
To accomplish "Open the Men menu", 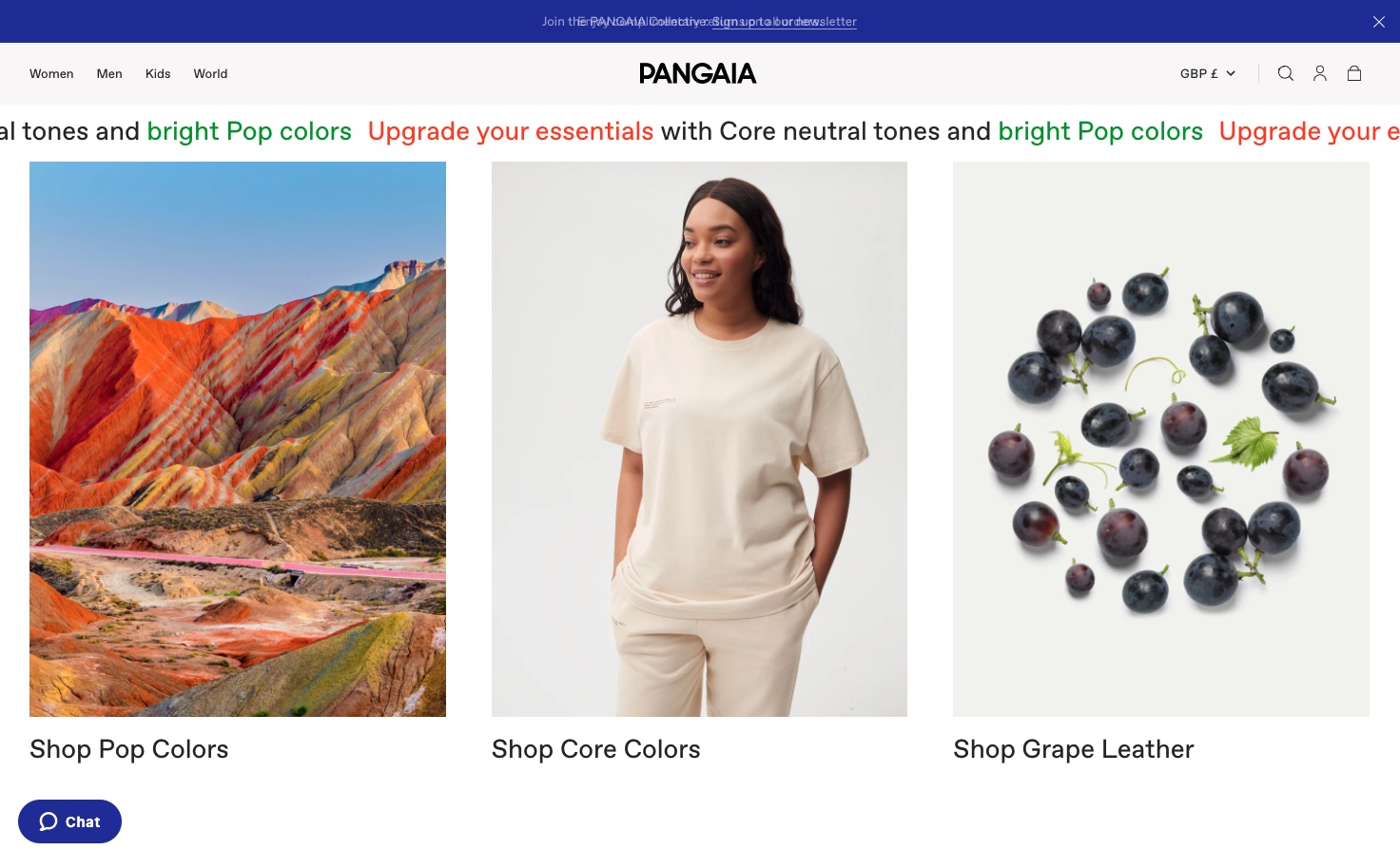I will (x=109, y=73).
